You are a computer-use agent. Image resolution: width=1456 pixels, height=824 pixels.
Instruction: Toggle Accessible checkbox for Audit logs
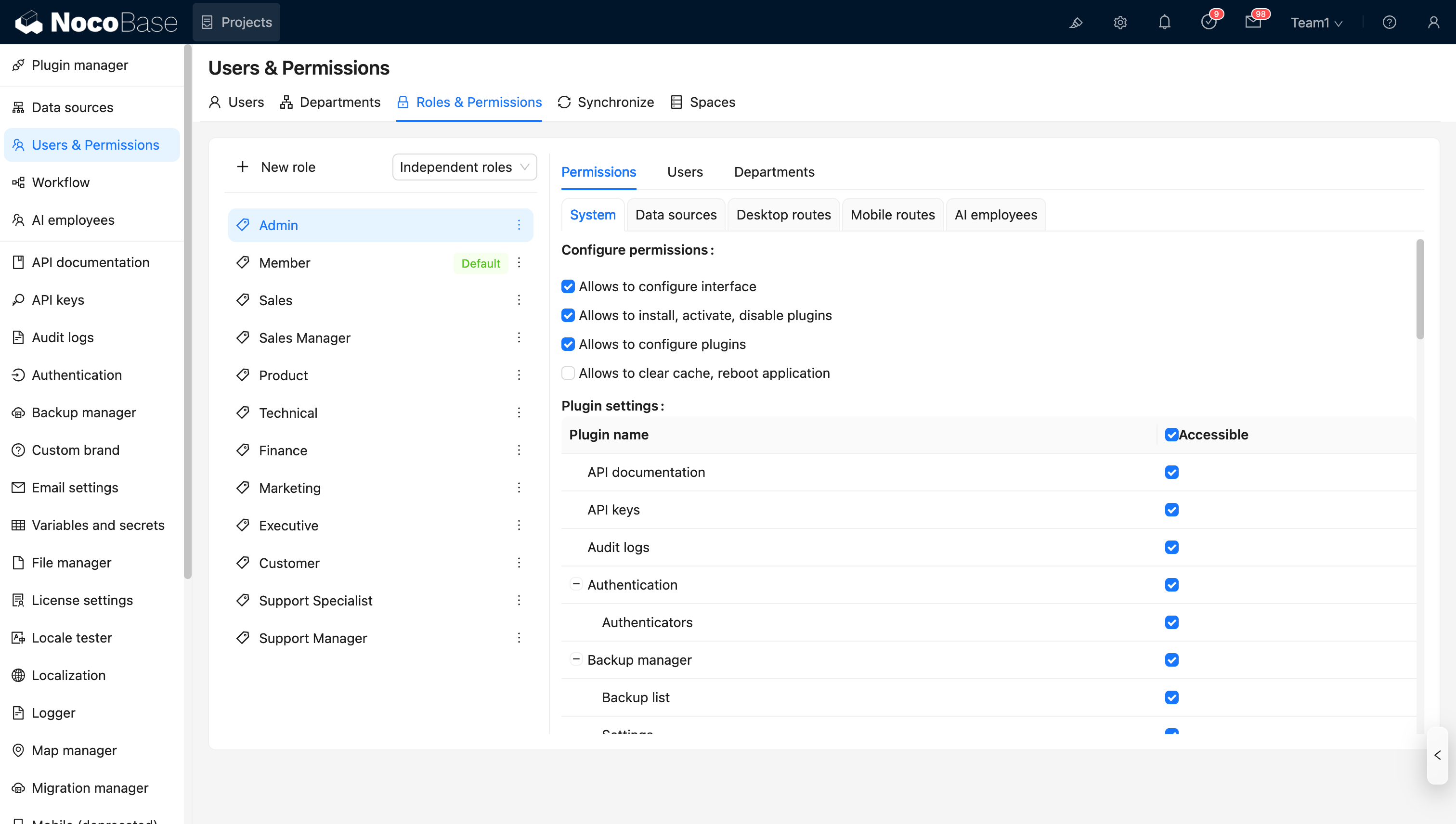[x=1171, y=547]
